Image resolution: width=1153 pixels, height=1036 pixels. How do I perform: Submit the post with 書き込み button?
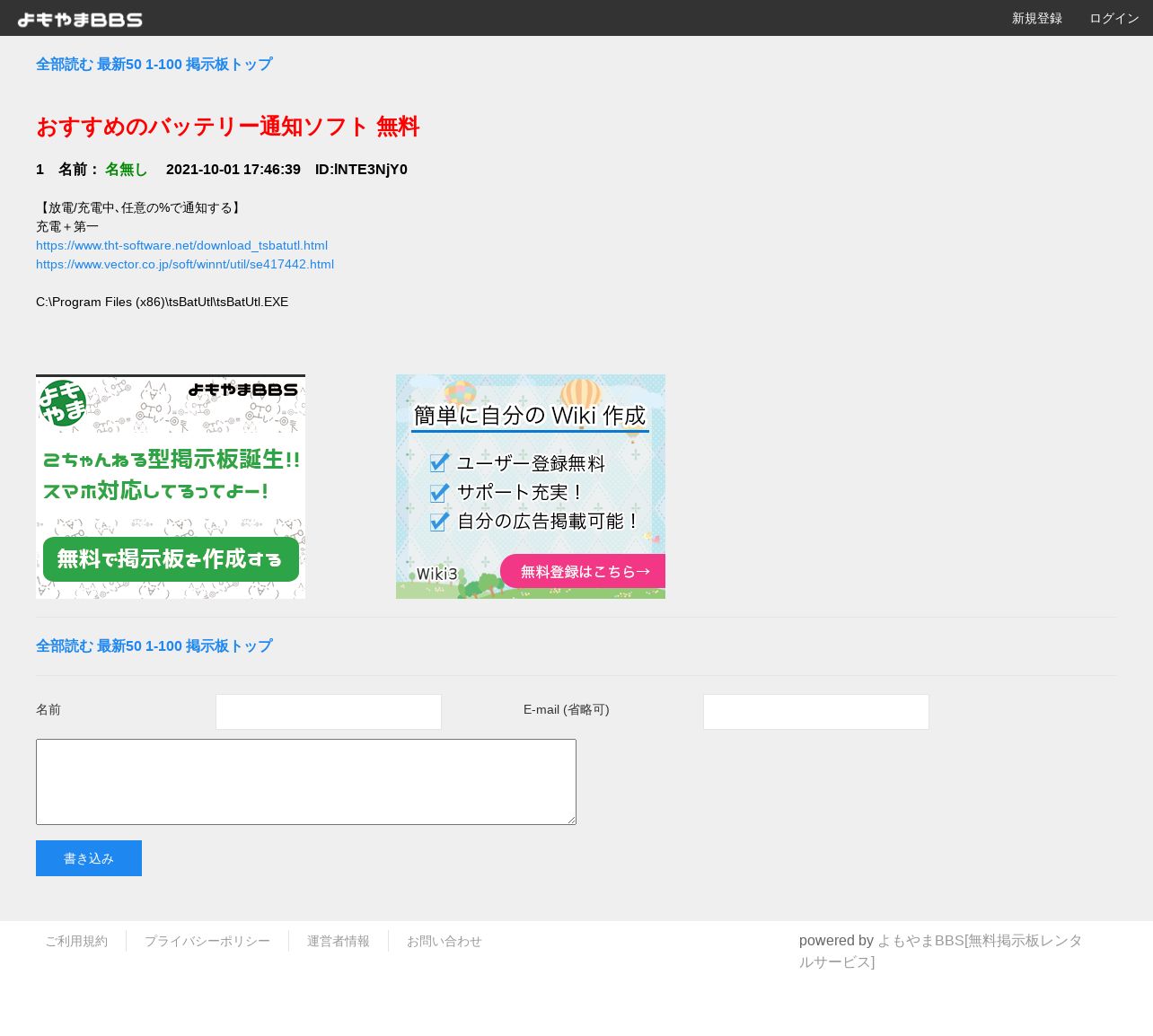(89, 858)
